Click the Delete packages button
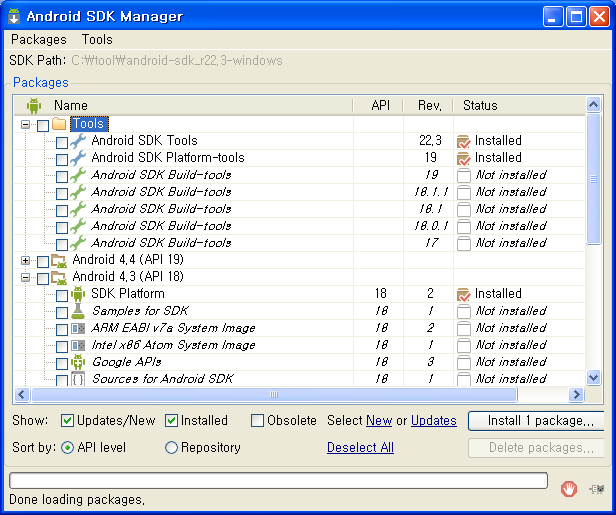Screen dimensions: 616x515 [x=537, y=448]
